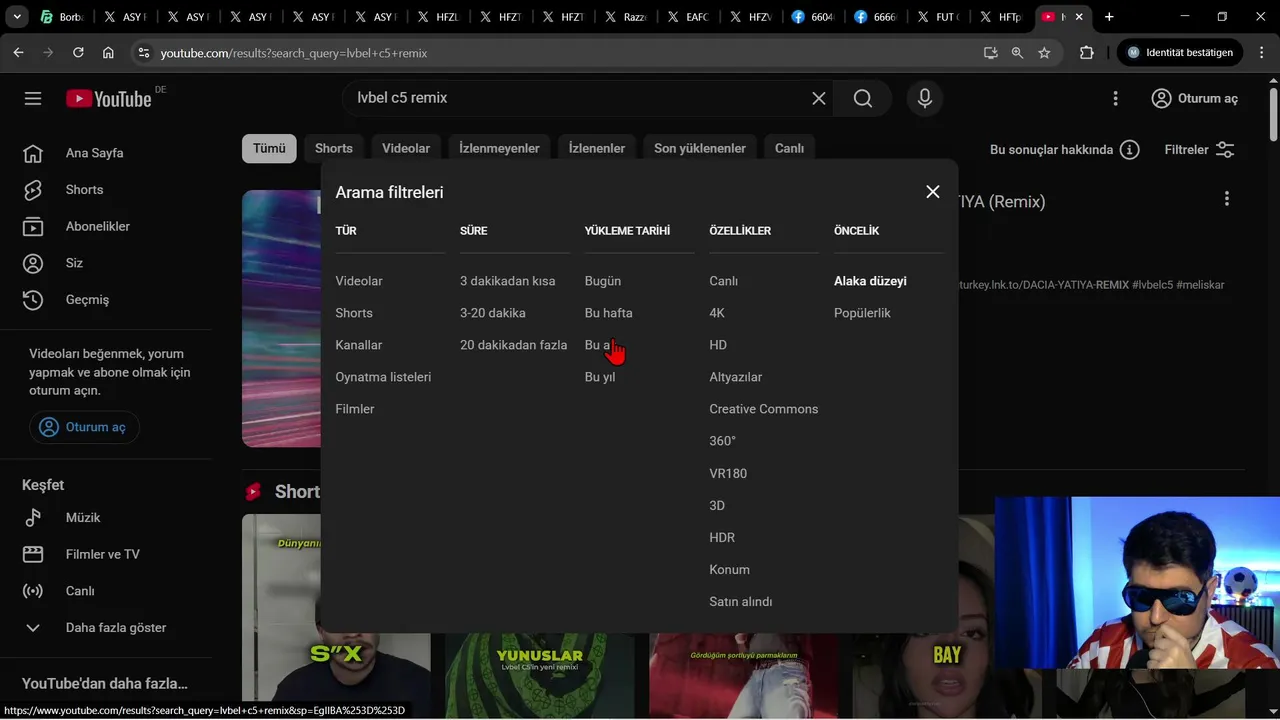
Task: Bookmark page with star icon
Action: pyautogui.click(x=1044, y=52)
